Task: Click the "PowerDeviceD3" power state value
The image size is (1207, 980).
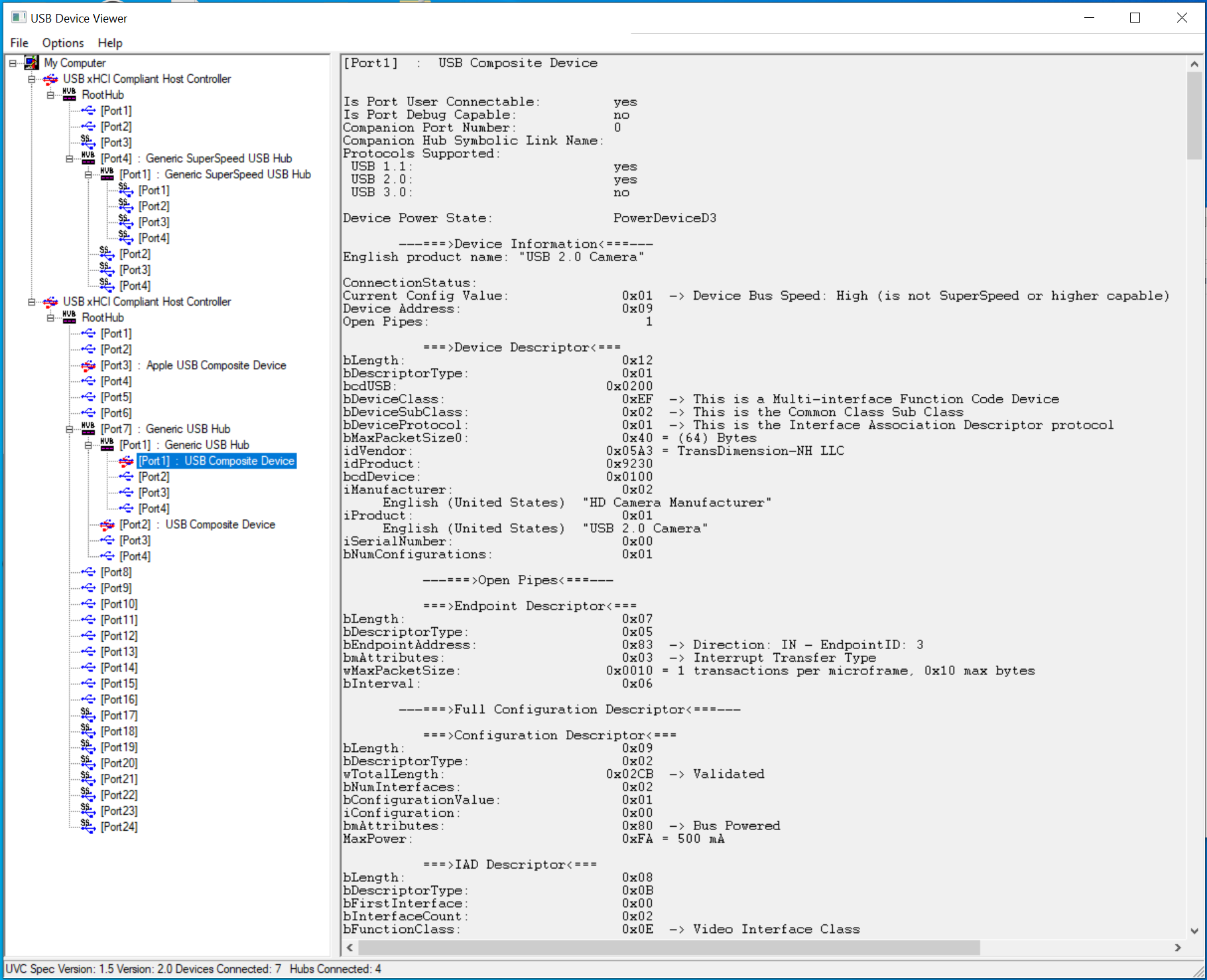Action: pos(665,218)
